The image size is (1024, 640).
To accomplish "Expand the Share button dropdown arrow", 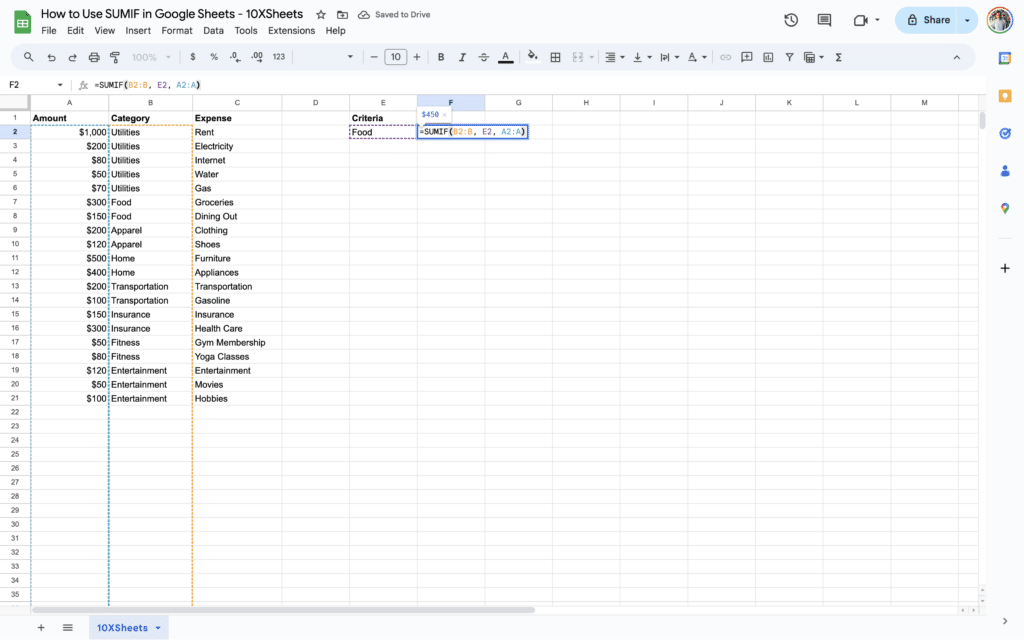I will click(966, 19).
